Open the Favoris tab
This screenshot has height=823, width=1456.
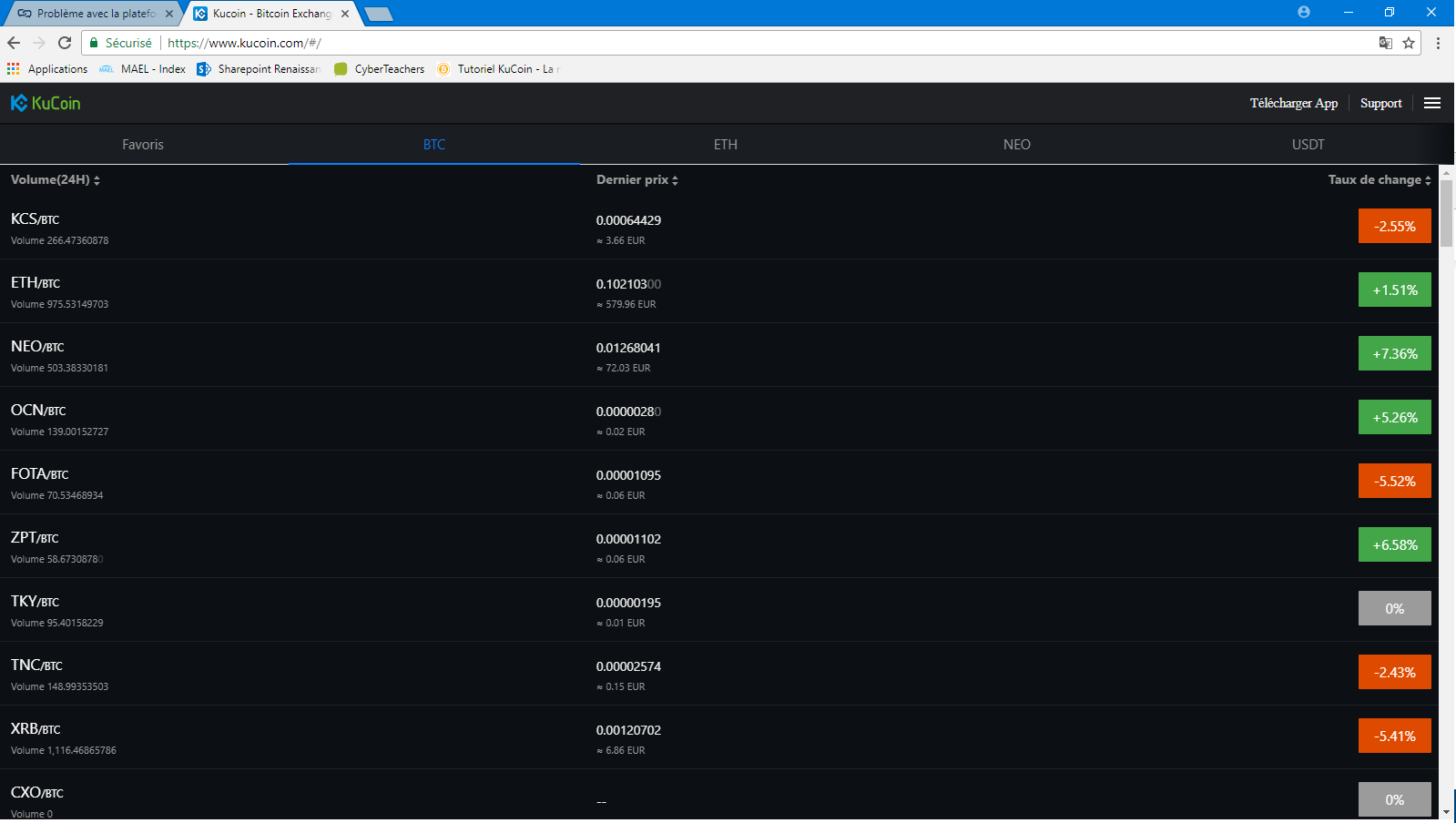143,145
